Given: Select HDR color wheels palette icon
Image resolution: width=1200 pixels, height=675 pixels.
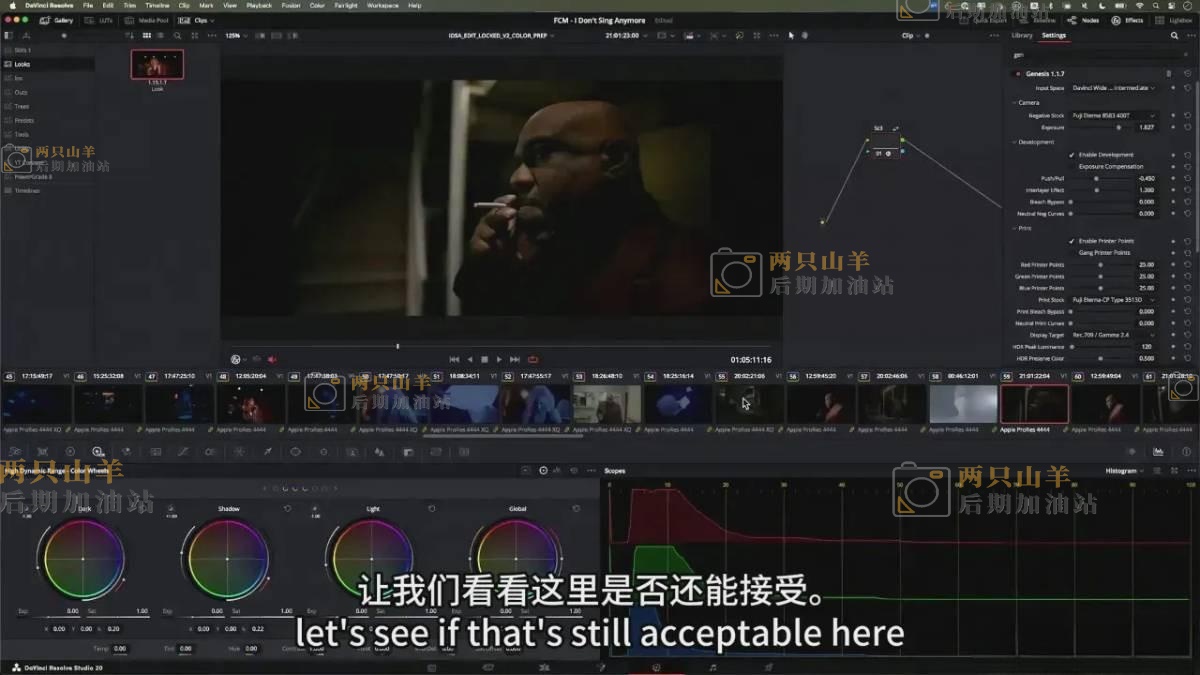Looking at the screenshot, I should coord(97,452).
